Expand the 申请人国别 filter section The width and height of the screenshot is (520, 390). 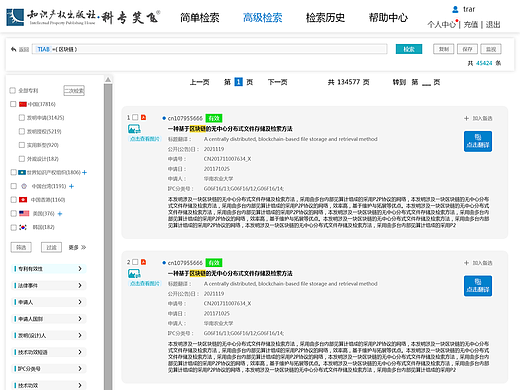coord(49,319)
